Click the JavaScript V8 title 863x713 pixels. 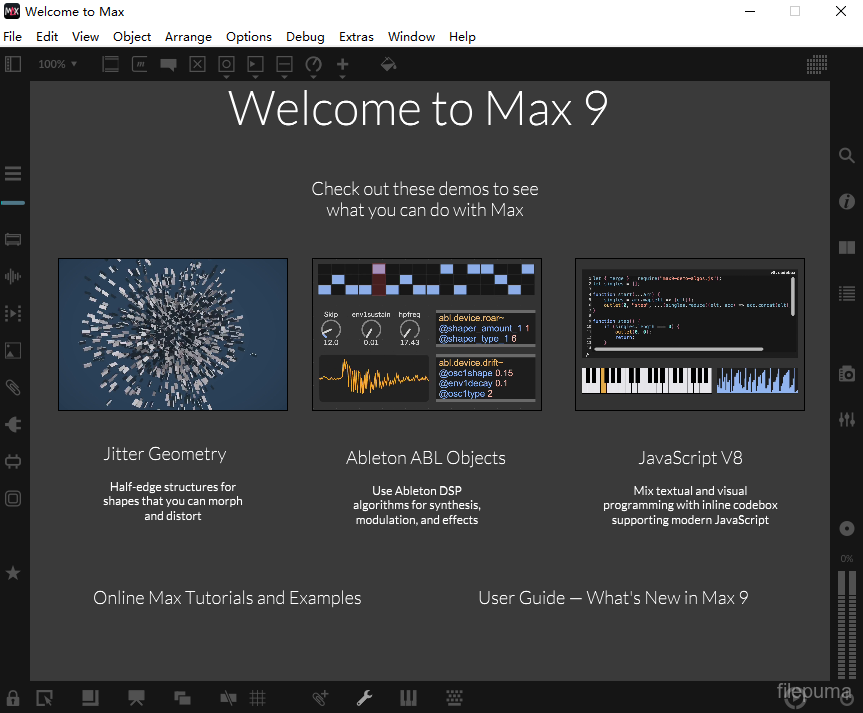pyautogui.click(x=690, y=458)
